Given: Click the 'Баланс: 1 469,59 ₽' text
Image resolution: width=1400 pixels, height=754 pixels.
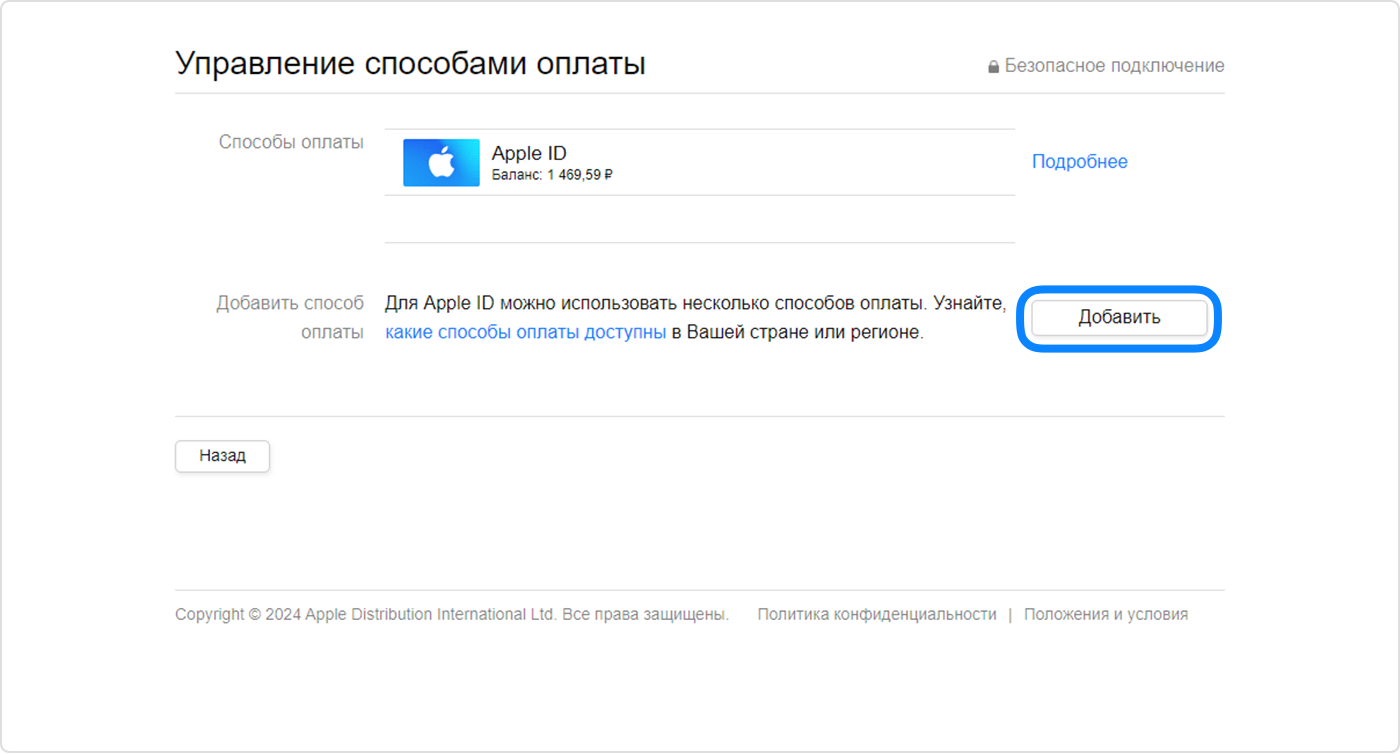Looking at the screenshot, I should pyautogui.click(x=552, y=176).
